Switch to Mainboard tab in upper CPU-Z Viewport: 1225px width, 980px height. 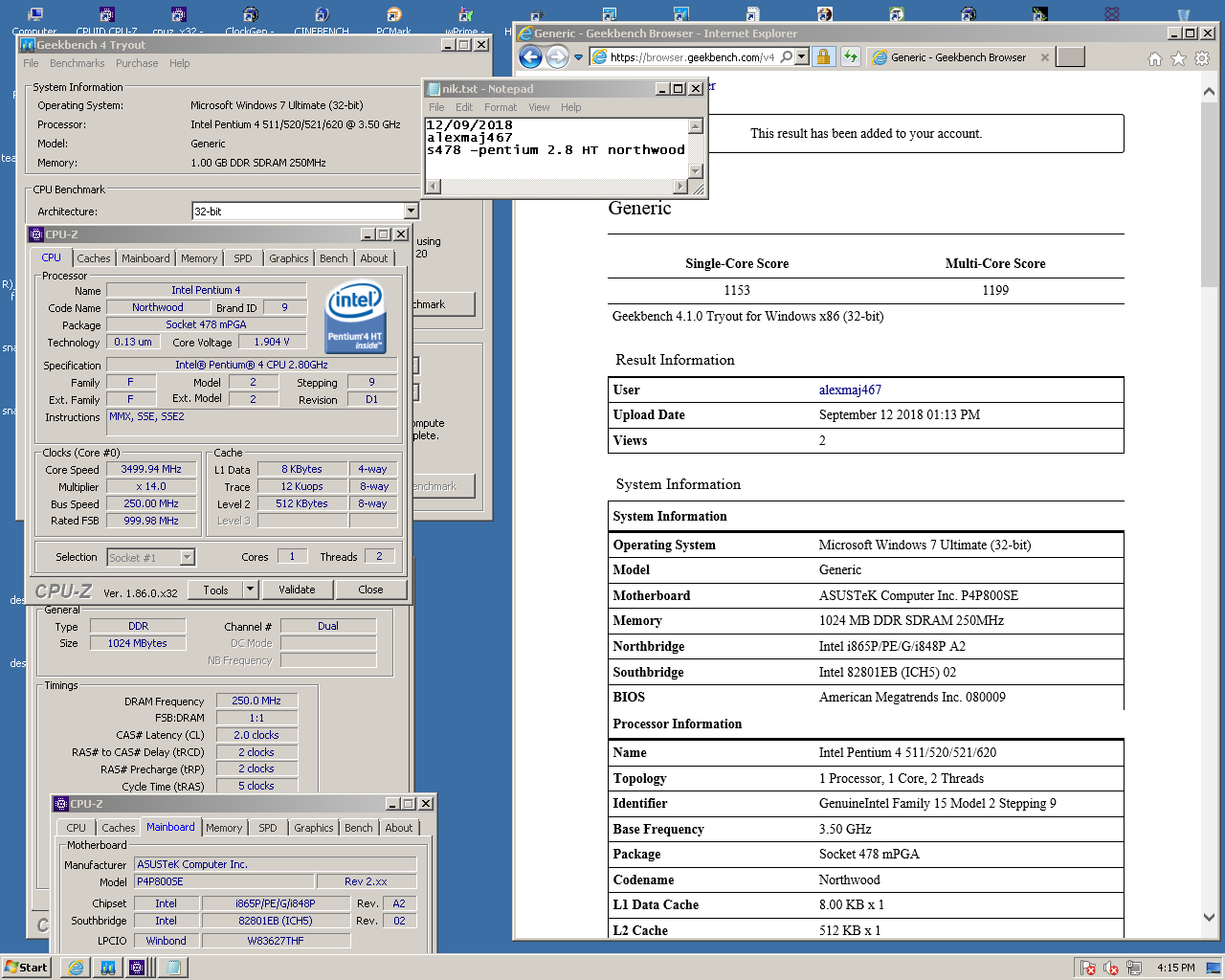(145, 258)
